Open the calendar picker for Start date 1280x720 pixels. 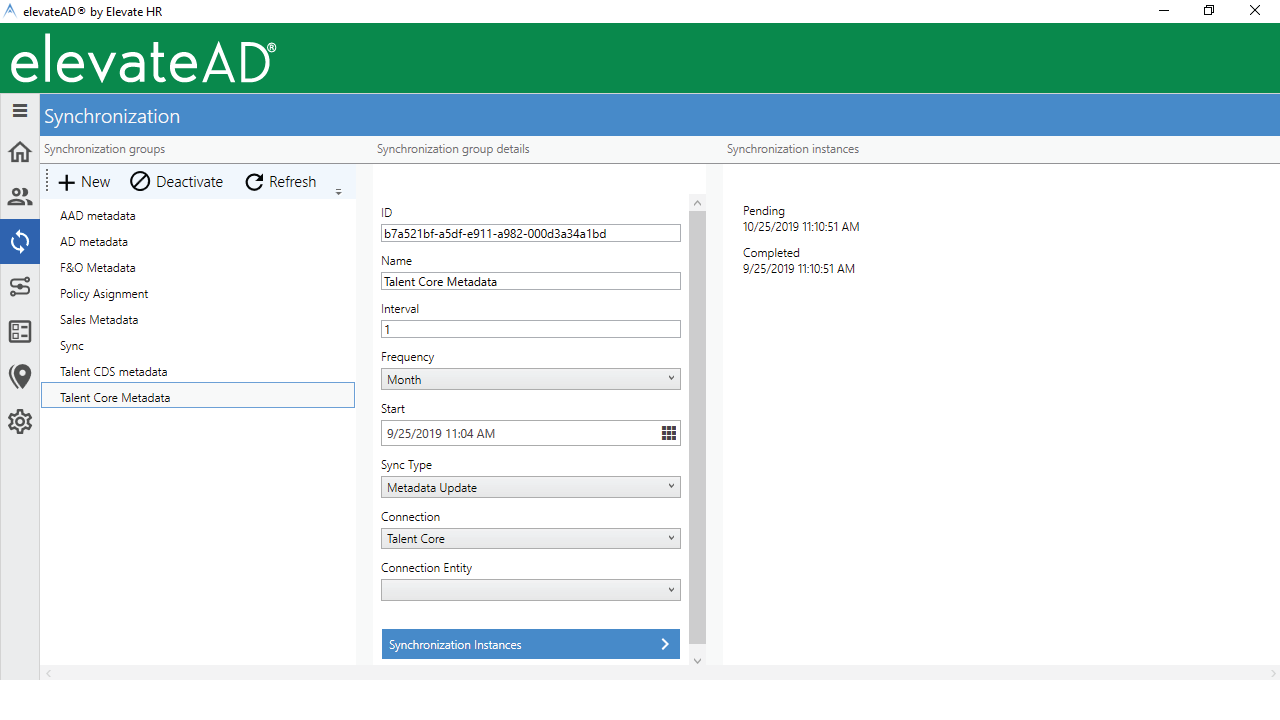(669, 433)
